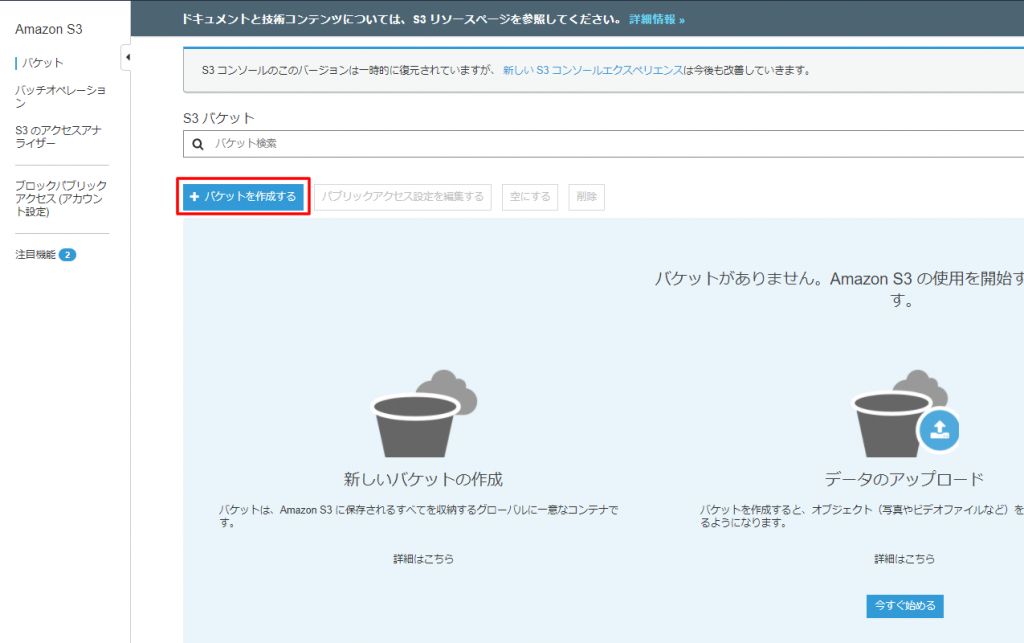Image resolution: width=1024 pixels, height=643 pixels.
Task: Open 詳細はこちら under 新しいバケットの作成
Action: (423, 559)
